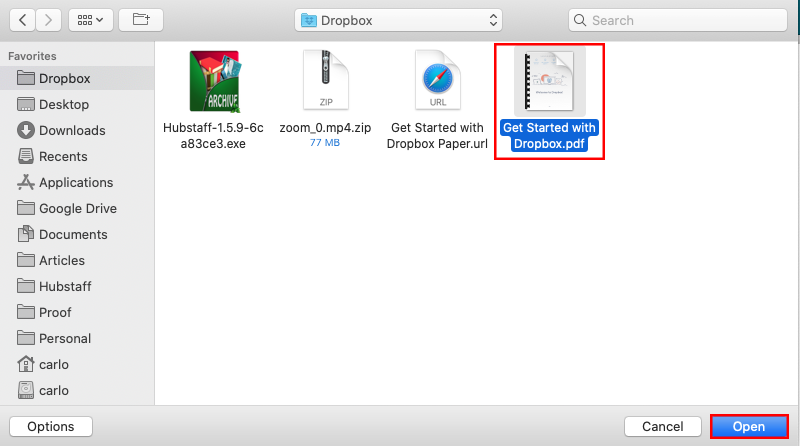Click the Proof folder icon

[26, 312]
